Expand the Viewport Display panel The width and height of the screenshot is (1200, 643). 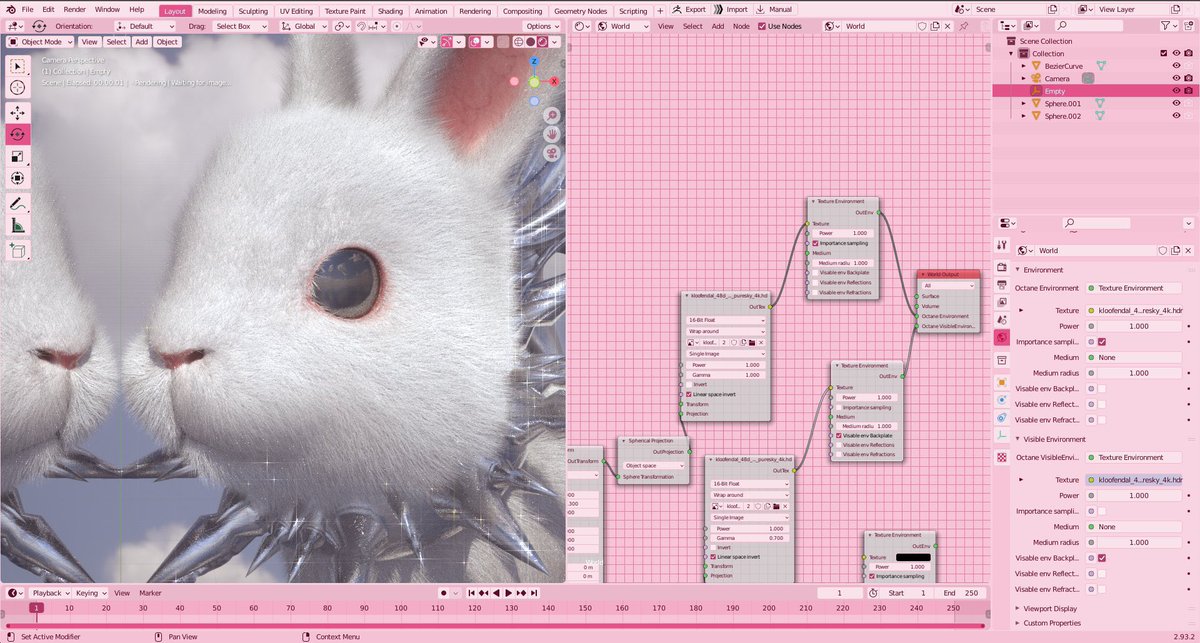pyautogui.click(x=1019, y=608)
